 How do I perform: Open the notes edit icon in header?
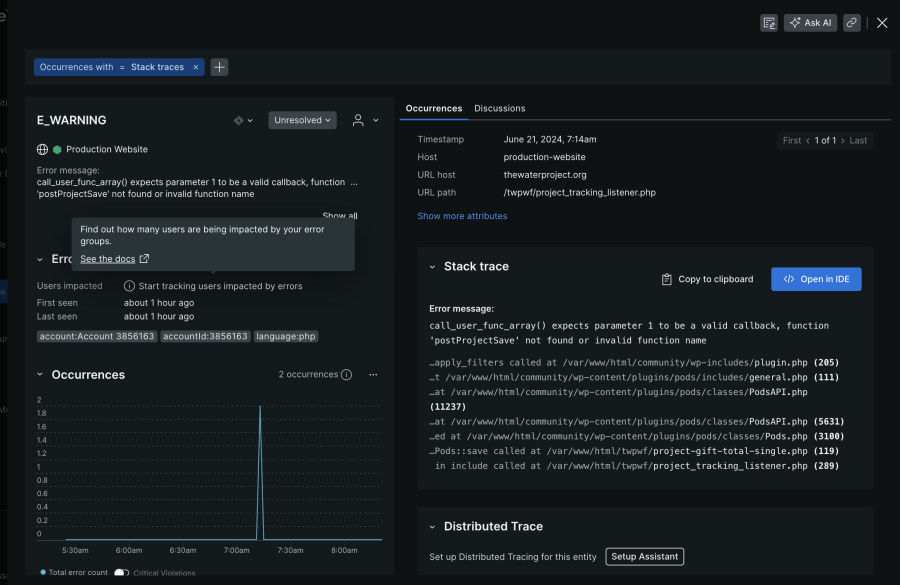pyautogui.click(x=769, y=22)
